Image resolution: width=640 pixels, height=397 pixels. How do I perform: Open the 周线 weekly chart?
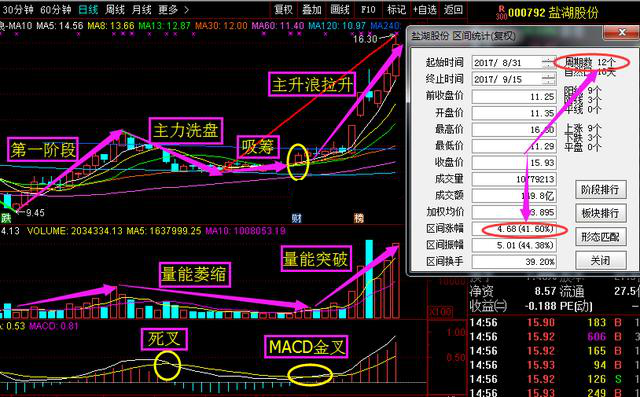115,9
